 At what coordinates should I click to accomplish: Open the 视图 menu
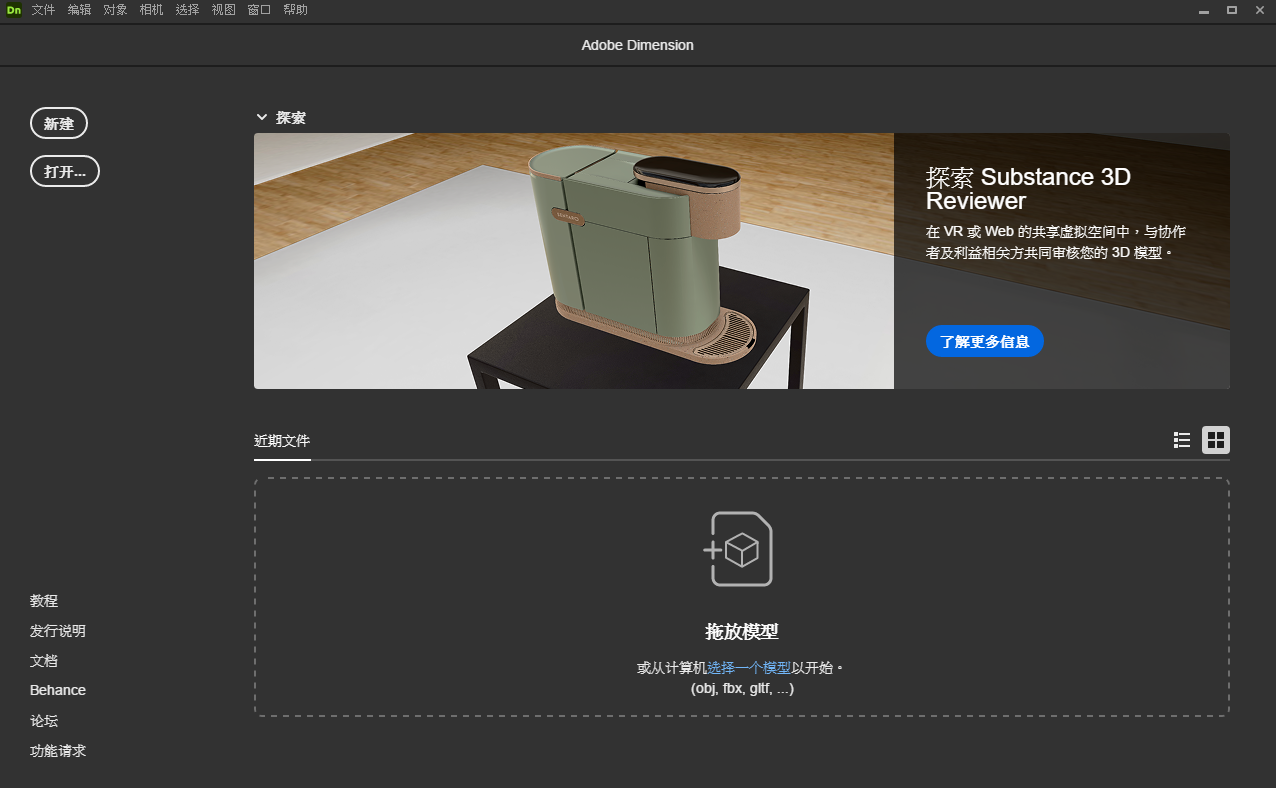point(223,10)
